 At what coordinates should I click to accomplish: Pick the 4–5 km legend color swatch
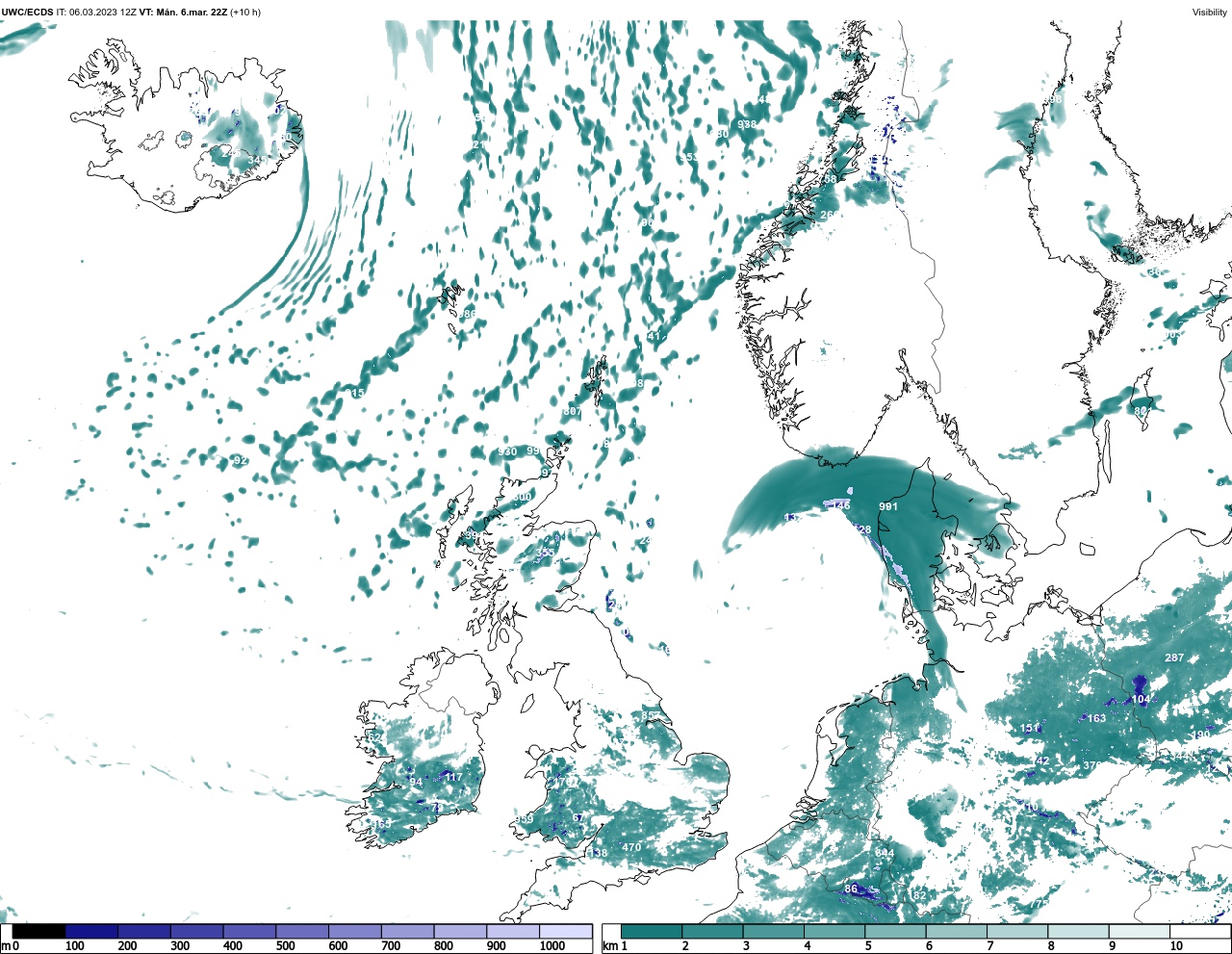[834, 932]
